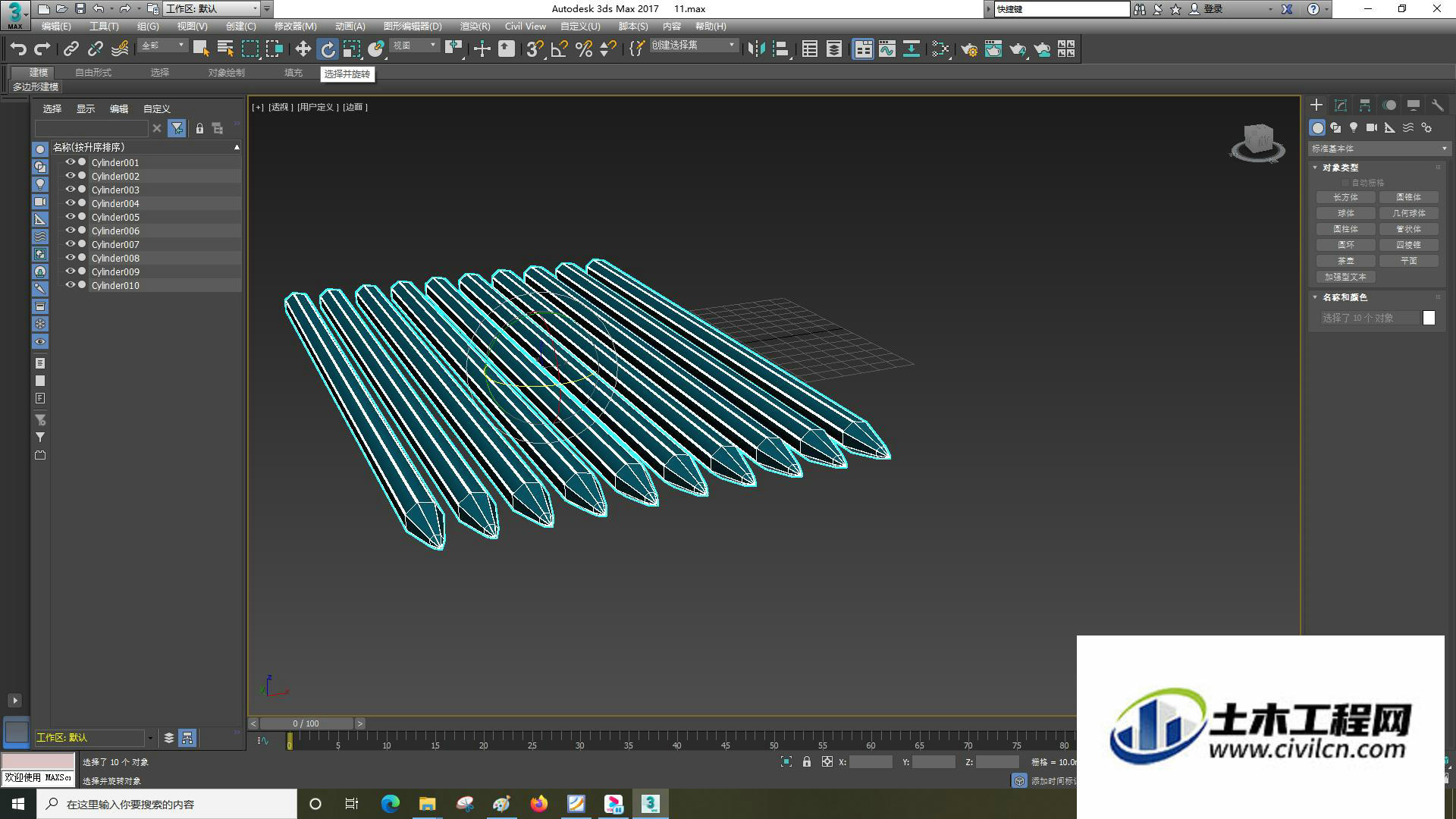Click the 平面 create button
This screenshot has width=1456, height=819.
pyautogui.click(x=1408, y=261)
